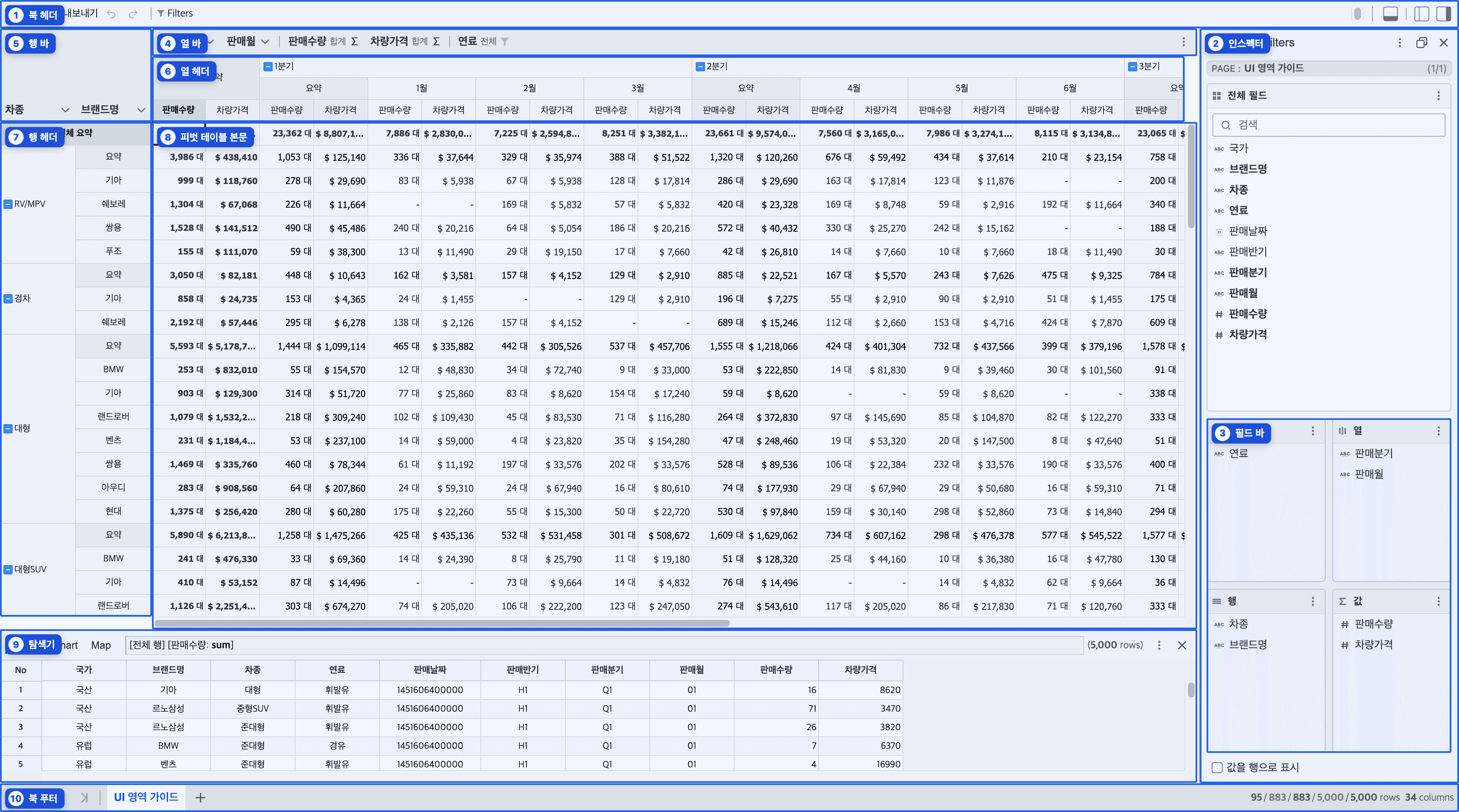1459x812 pixels.
Task: Open the 차종 row field dropdown
Action: click(65, 110)
